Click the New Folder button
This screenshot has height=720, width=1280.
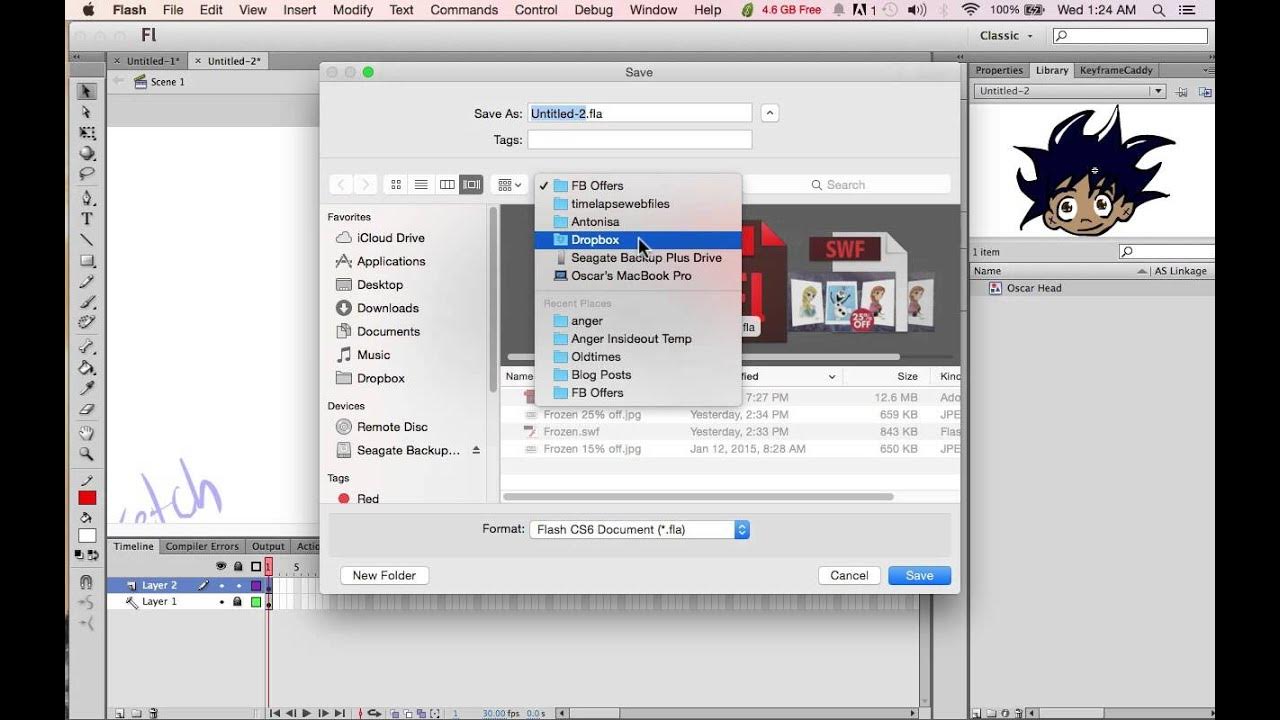click(384, 576)
